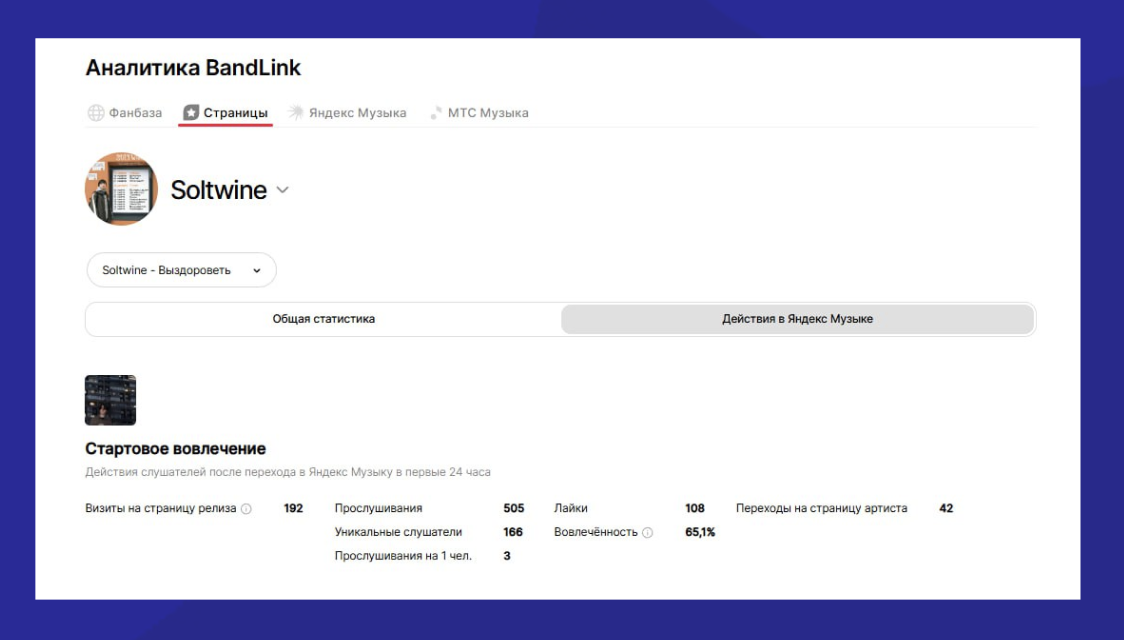Open the Фанбаза tab

tap(135, 113)
